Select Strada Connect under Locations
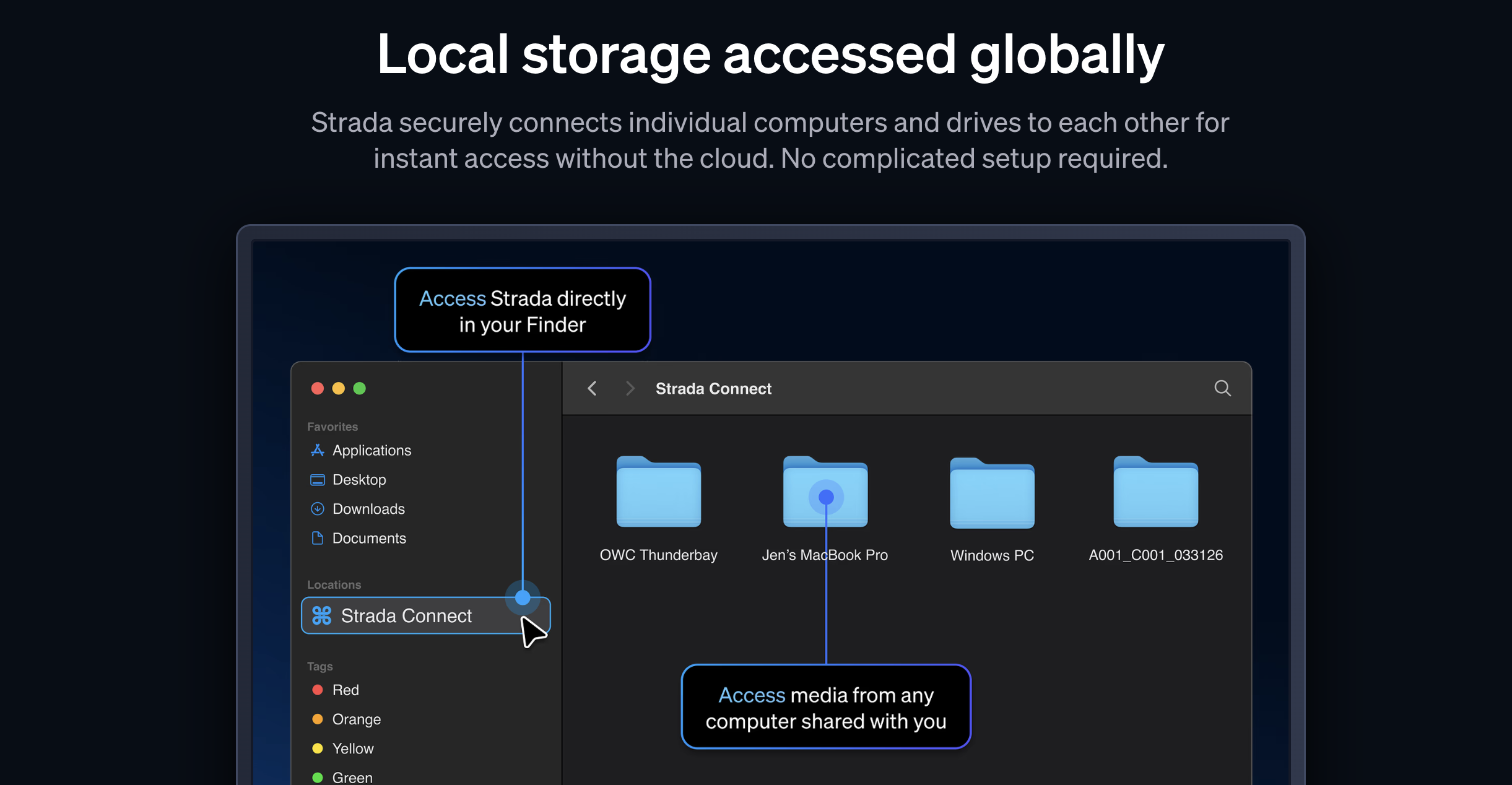1512x785 pixels. (x=425, y=615)
